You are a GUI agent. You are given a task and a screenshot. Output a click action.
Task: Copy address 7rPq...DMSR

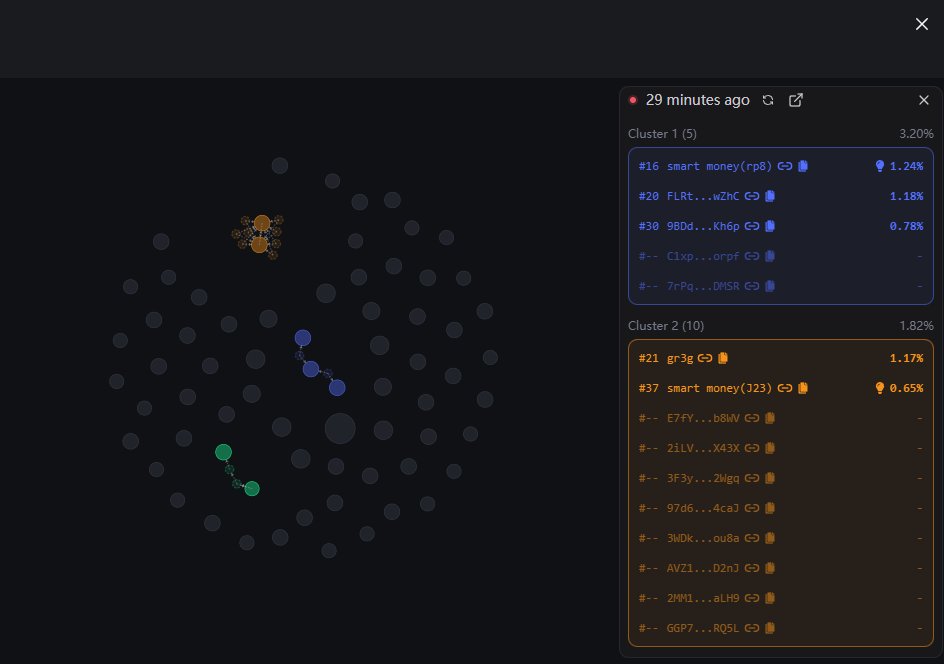[770, 287]
